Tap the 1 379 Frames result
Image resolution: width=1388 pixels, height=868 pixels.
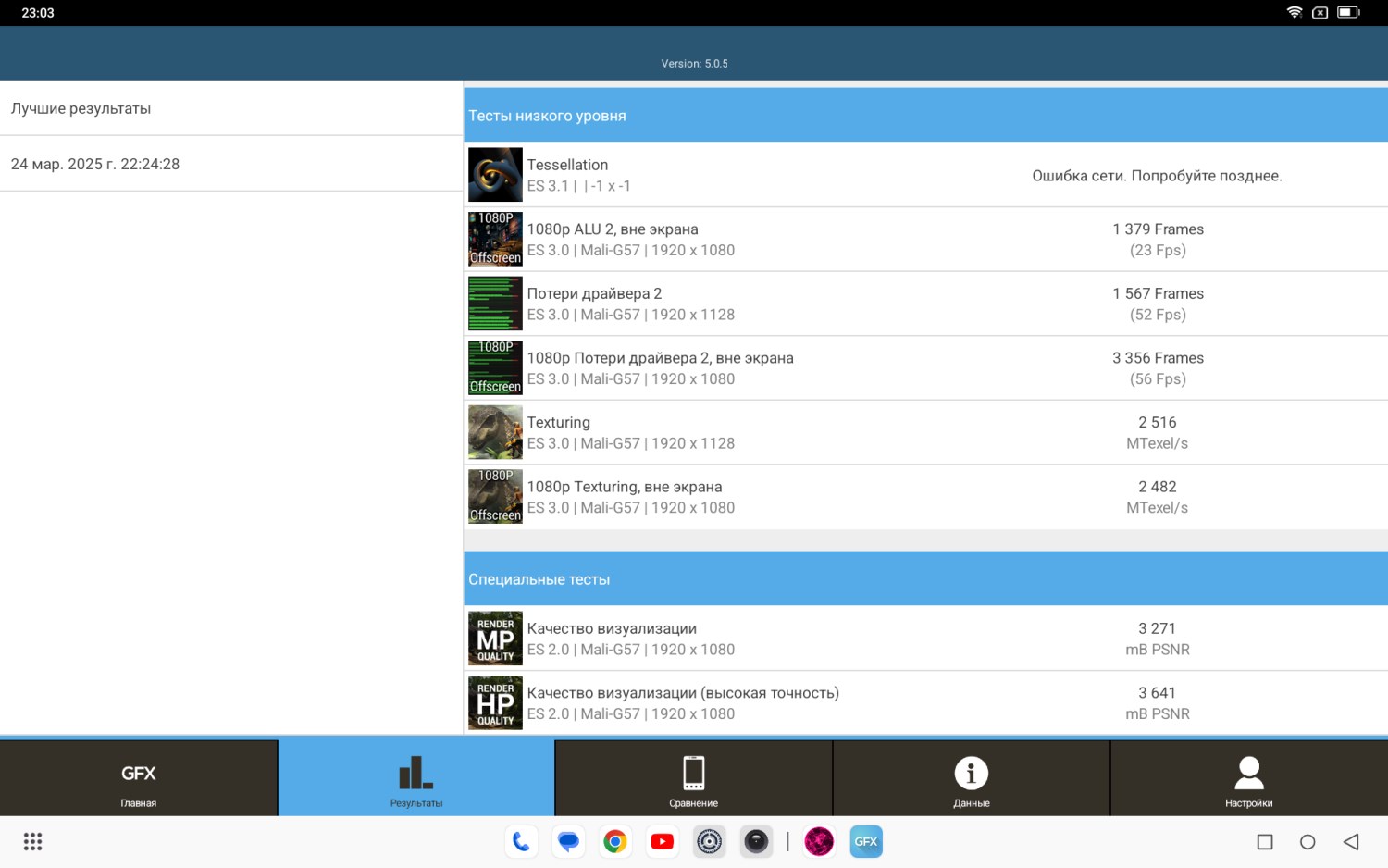(1158, 229)
